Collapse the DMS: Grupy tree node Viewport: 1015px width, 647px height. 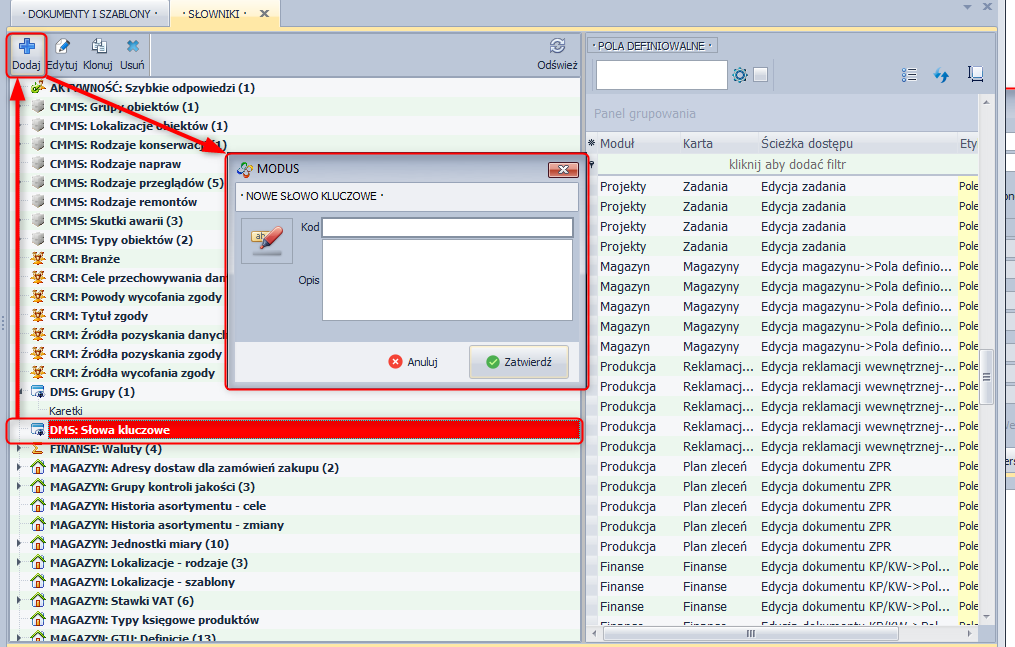(22, 392)
